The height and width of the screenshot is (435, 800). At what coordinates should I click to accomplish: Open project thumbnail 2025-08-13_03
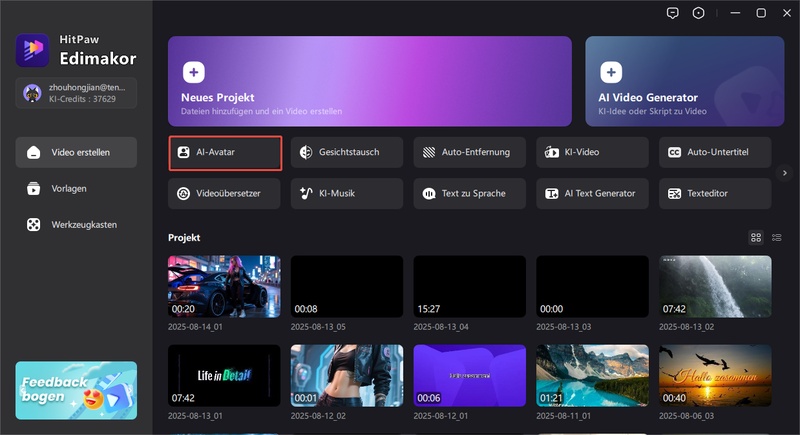592,287
